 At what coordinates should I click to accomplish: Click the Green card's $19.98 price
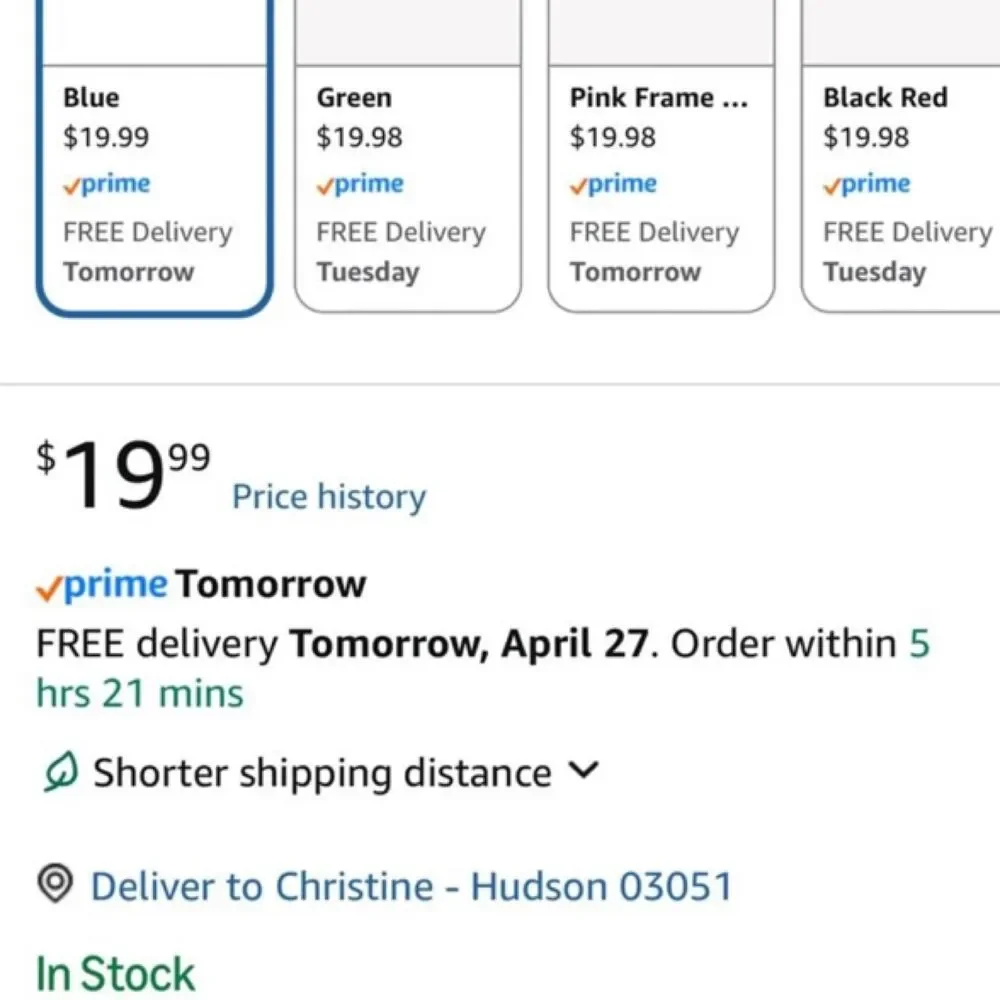[359, 137]
